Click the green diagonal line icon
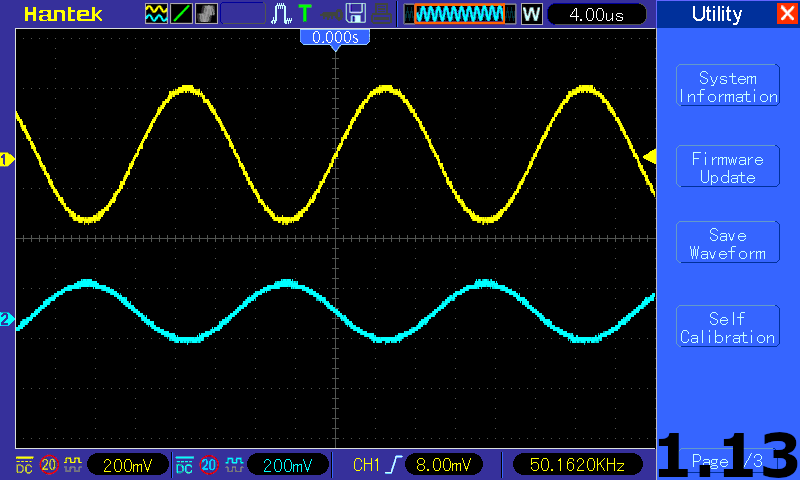The image size is (800, 480). pos(181,14)
